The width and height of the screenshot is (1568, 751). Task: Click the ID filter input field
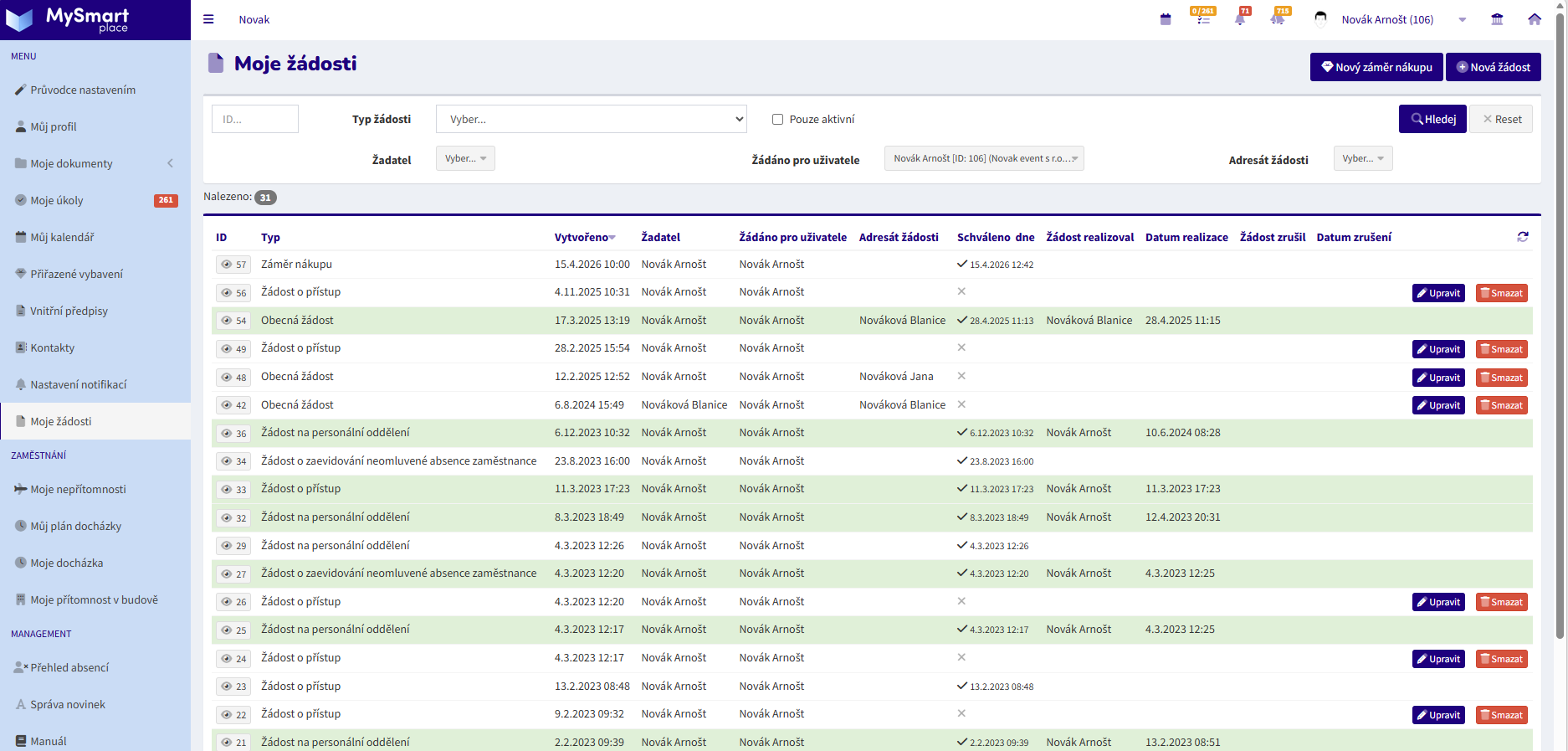(x=255, y=119)
